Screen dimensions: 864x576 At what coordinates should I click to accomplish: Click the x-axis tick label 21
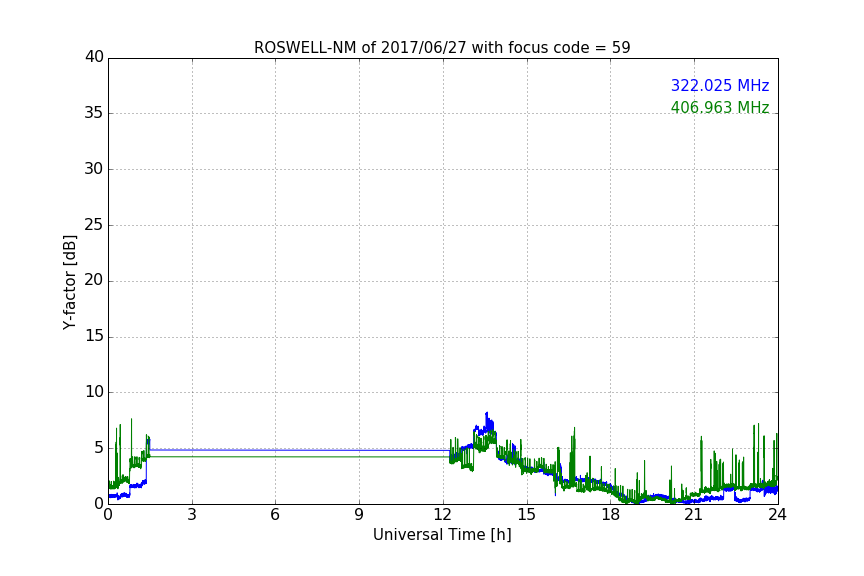694,514
